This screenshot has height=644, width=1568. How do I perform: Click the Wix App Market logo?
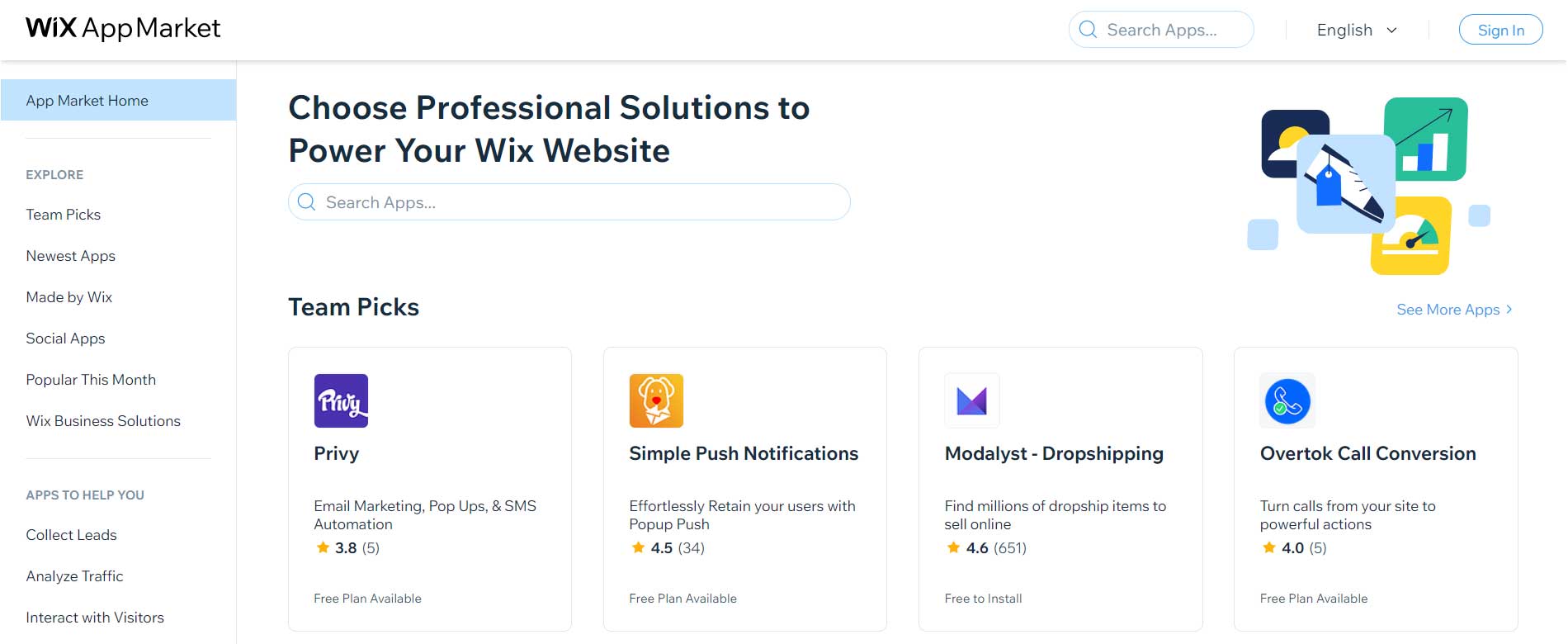(x=123, y=29)
